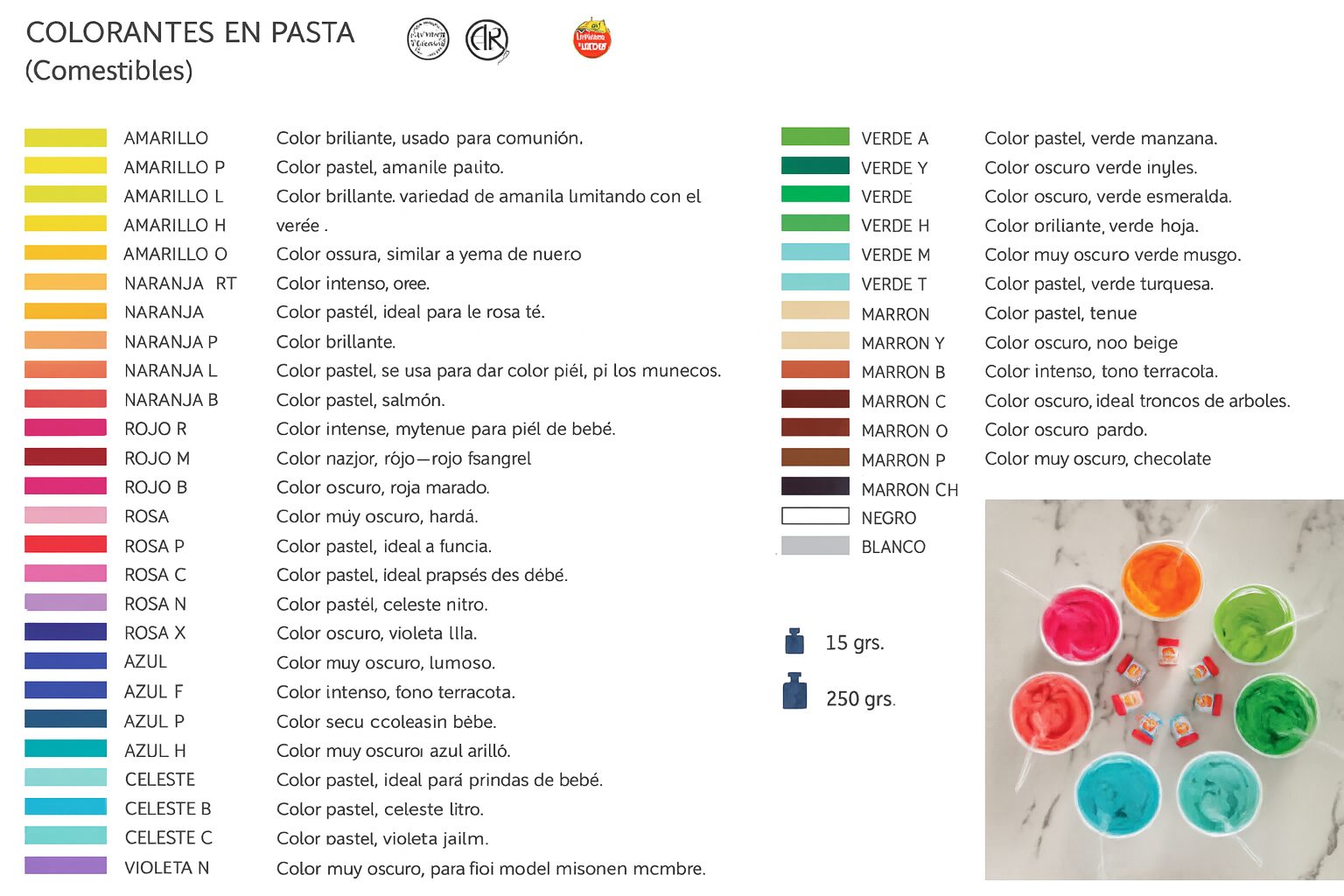
Task: Click the COLORANTES EN PASTA heading
Action: pyautogui.click(x=190, y=32)
